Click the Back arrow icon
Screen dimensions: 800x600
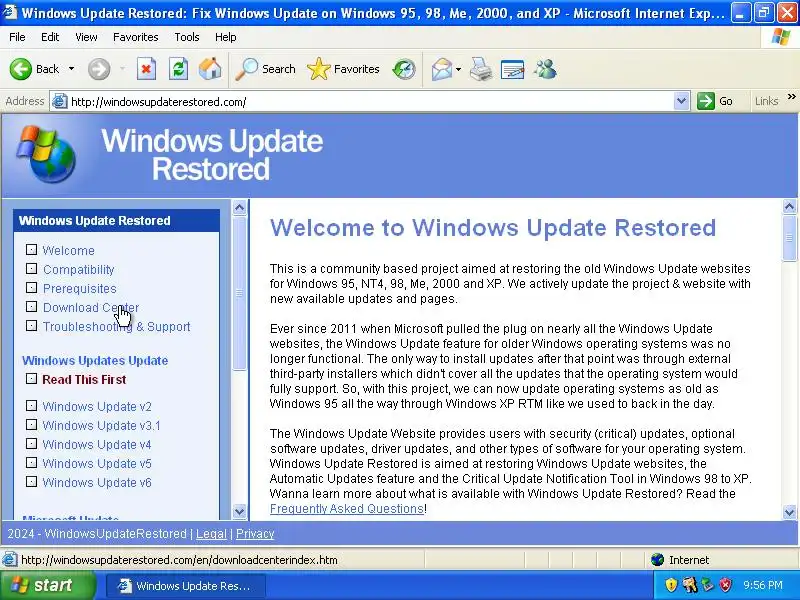pyautogui.click(x=20, y=69)
